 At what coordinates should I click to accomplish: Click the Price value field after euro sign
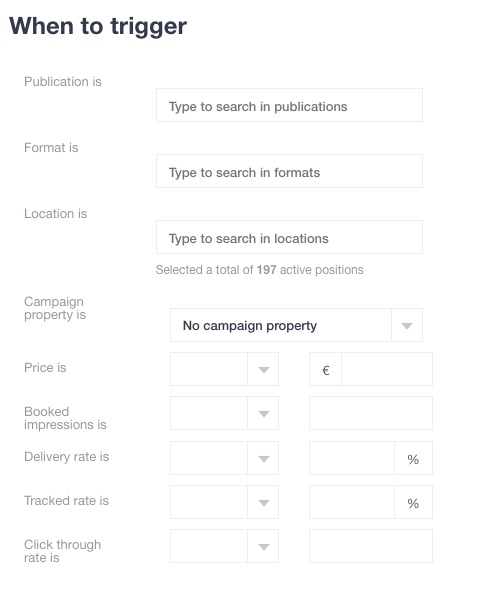(x=387, y=369)
